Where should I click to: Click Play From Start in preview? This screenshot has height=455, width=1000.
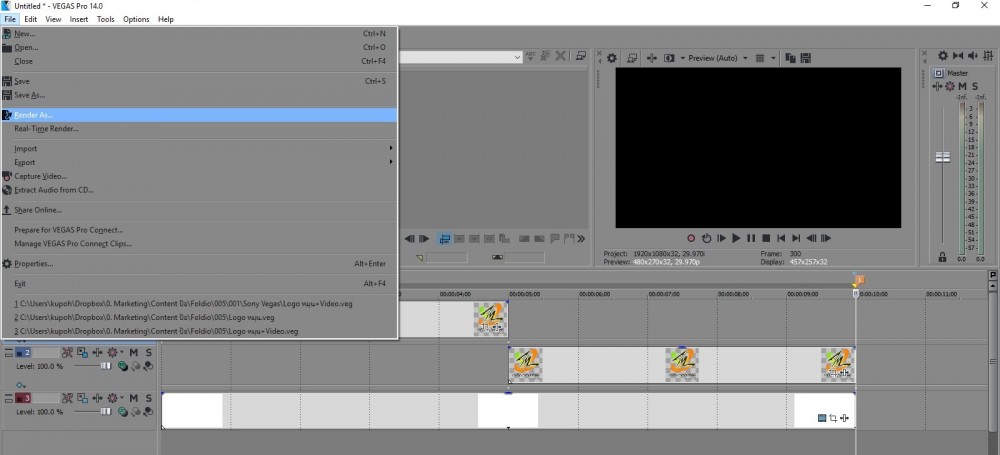click(x=721, y=238)
